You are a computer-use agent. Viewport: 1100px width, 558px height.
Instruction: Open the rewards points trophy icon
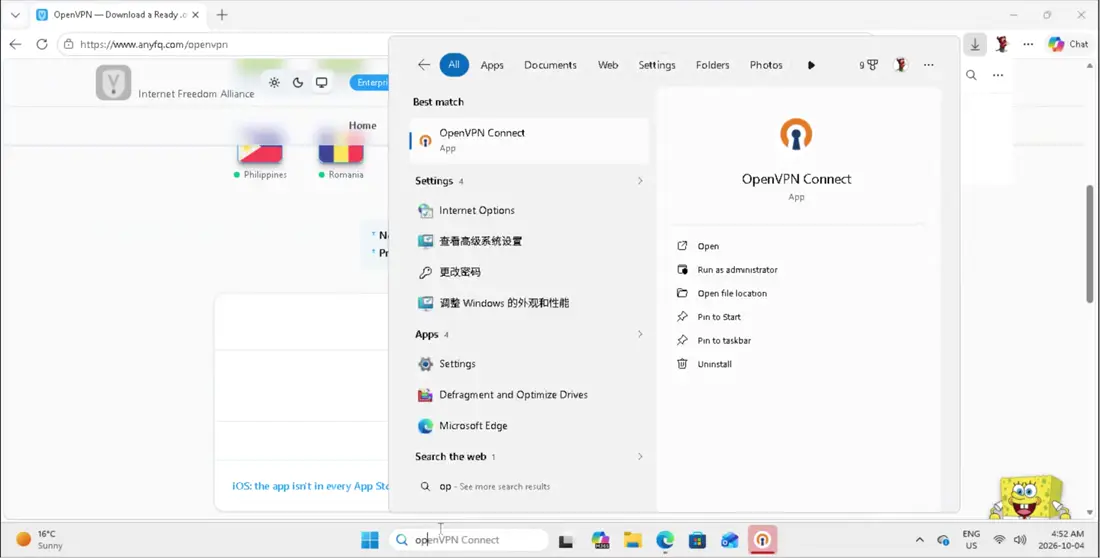click(x=868, y=65)
